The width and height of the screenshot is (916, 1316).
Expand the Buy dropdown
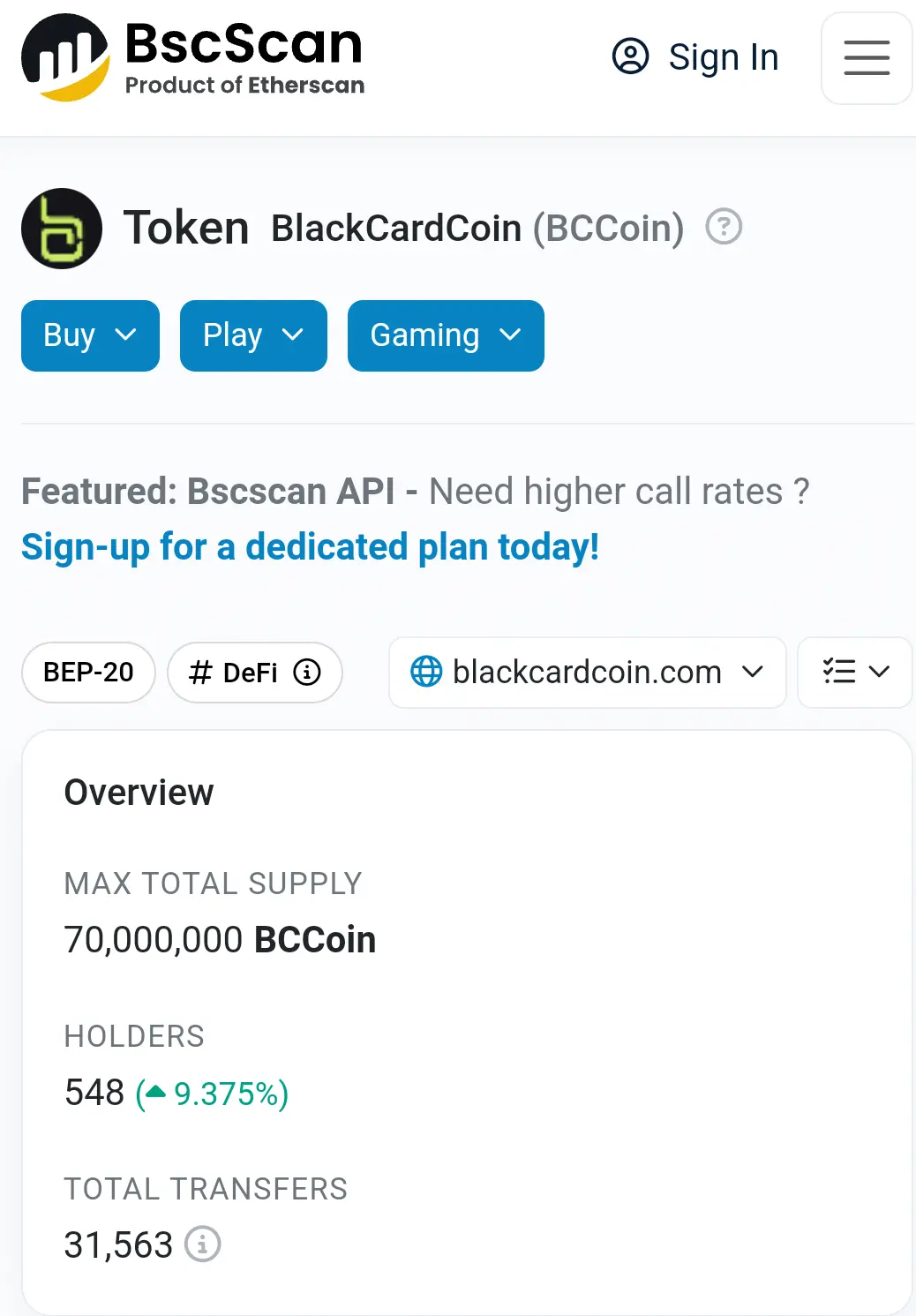pos(90,335)
